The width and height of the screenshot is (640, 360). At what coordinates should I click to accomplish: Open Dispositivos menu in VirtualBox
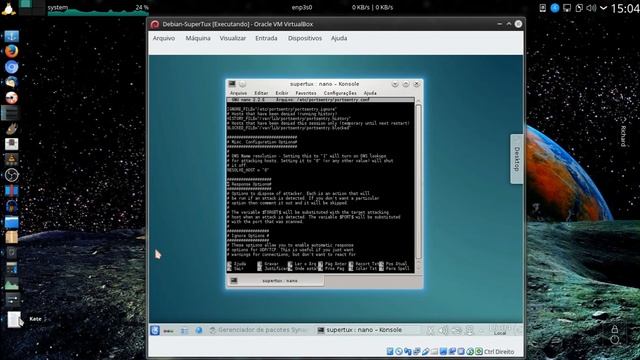[x=305, y=38]
